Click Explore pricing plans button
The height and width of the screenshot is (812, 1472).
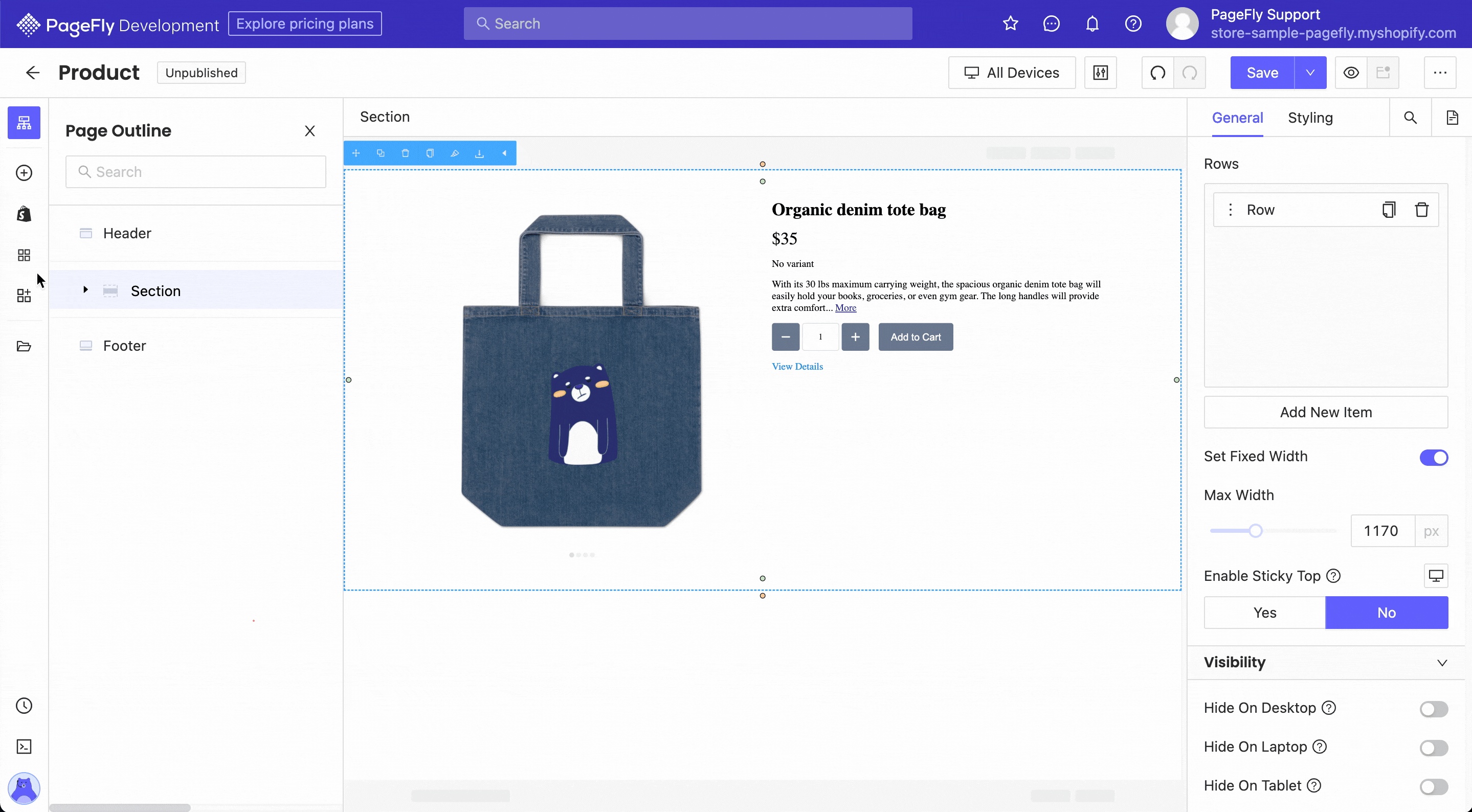(304, 24)
